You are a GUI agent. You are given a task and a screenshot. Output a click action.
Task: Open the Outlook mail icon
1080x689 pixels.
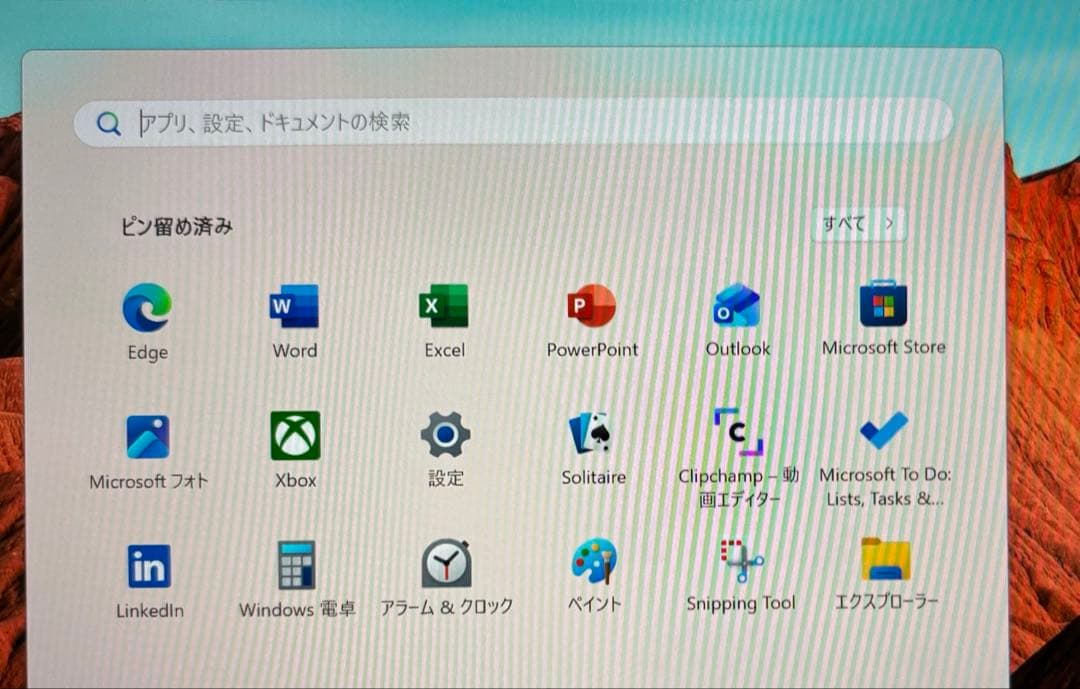tap(737, 305)
